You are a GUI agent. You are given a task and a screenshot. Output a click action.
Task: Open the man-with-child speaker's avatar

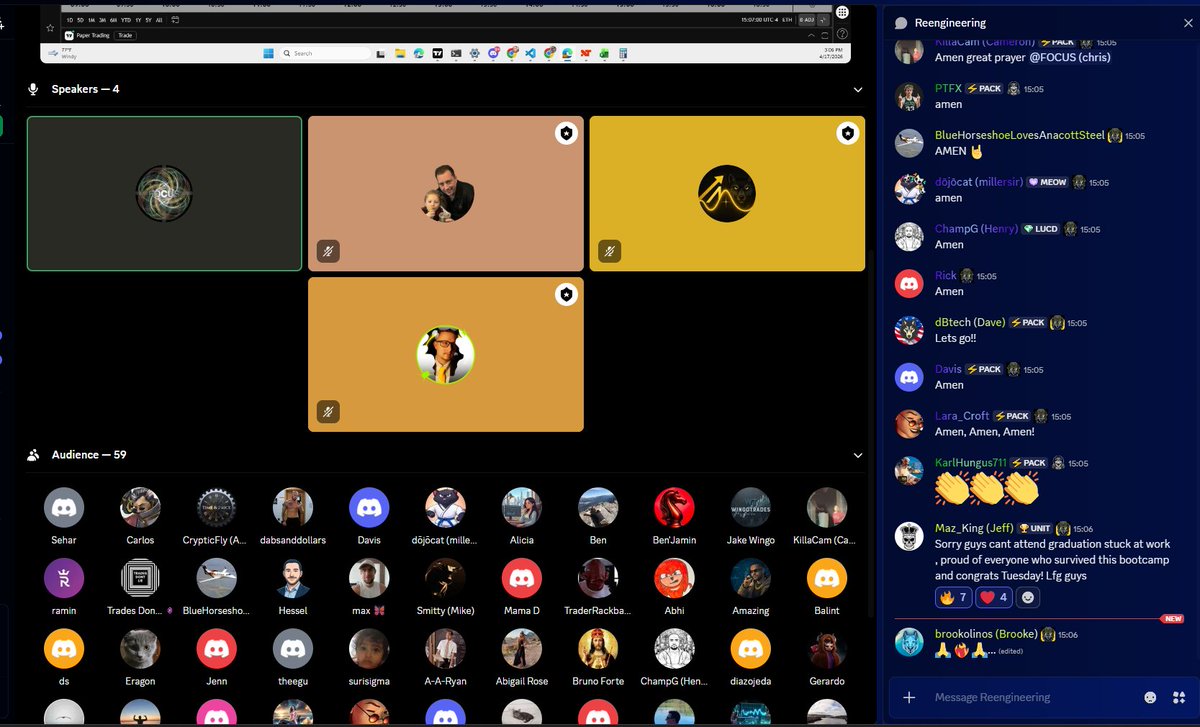pos(446,193)
